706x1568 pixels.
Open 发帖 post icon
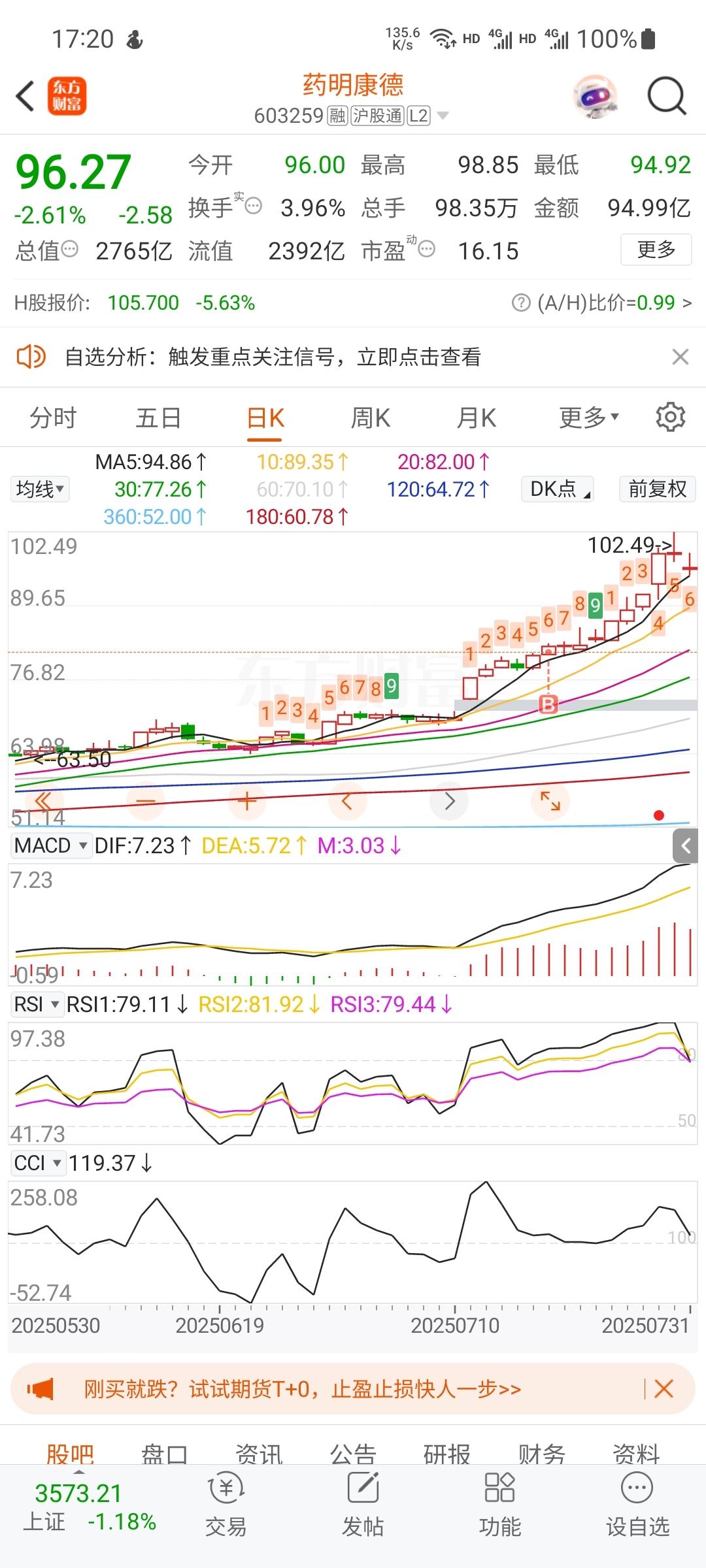[363, 1504]
